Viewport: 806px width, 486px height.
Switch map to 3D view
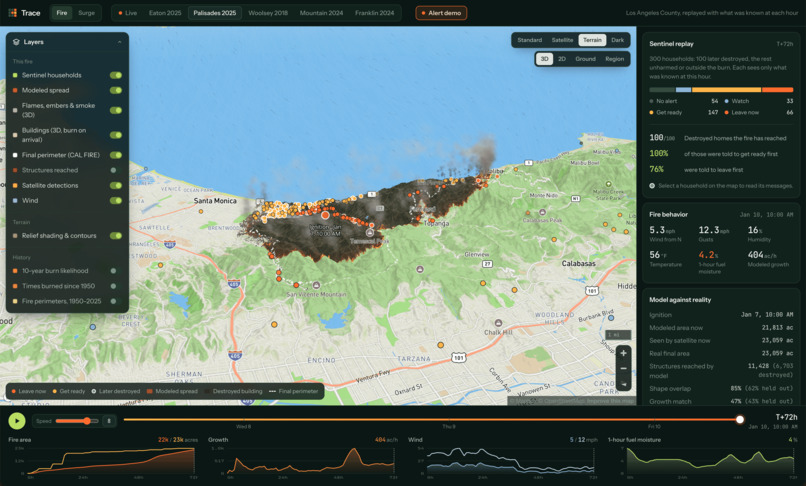pos(544,59)
